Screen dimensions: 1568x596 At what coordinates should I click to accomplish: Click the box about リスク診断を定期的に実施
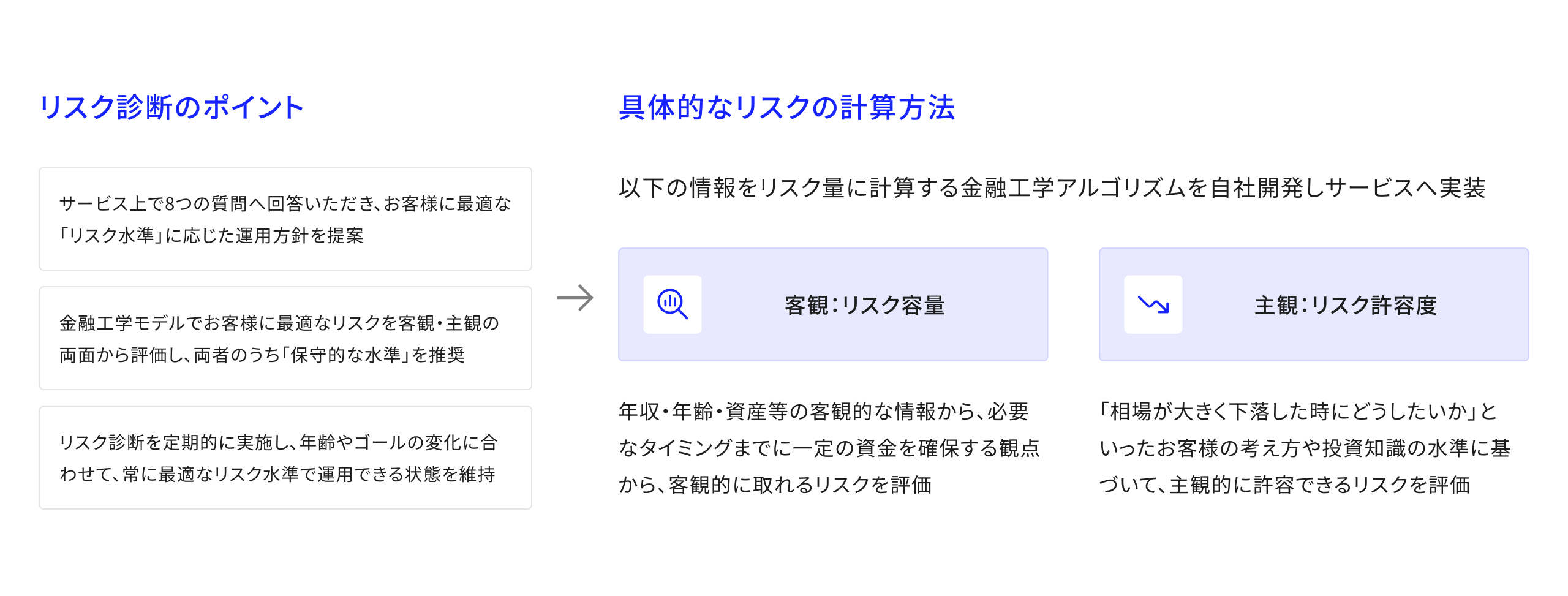tap(285, 458)
